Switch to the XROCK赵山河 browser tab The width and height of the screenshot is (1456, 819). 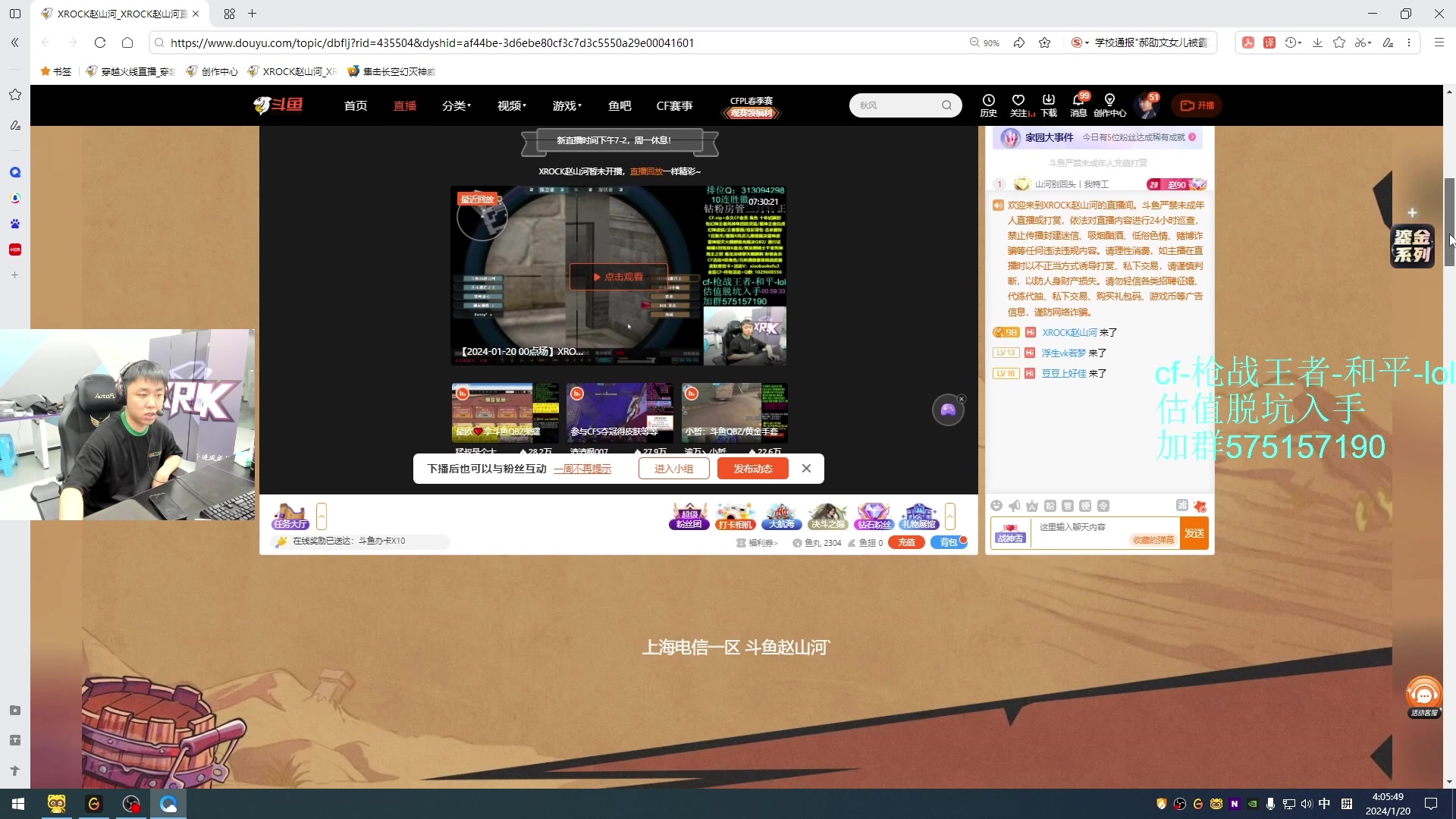pyautogui.click(x=121, y=14)
